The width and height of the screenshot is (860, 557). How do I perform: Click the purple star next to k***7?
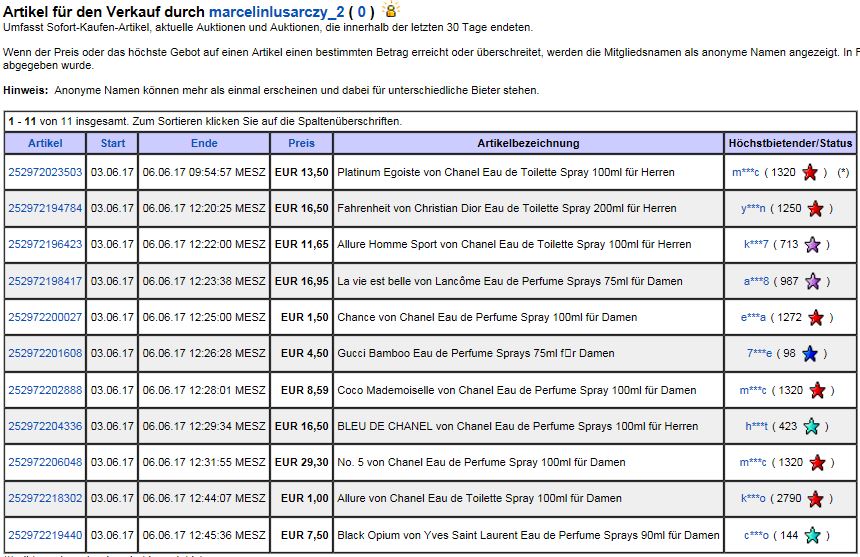[x=812, y=245]
